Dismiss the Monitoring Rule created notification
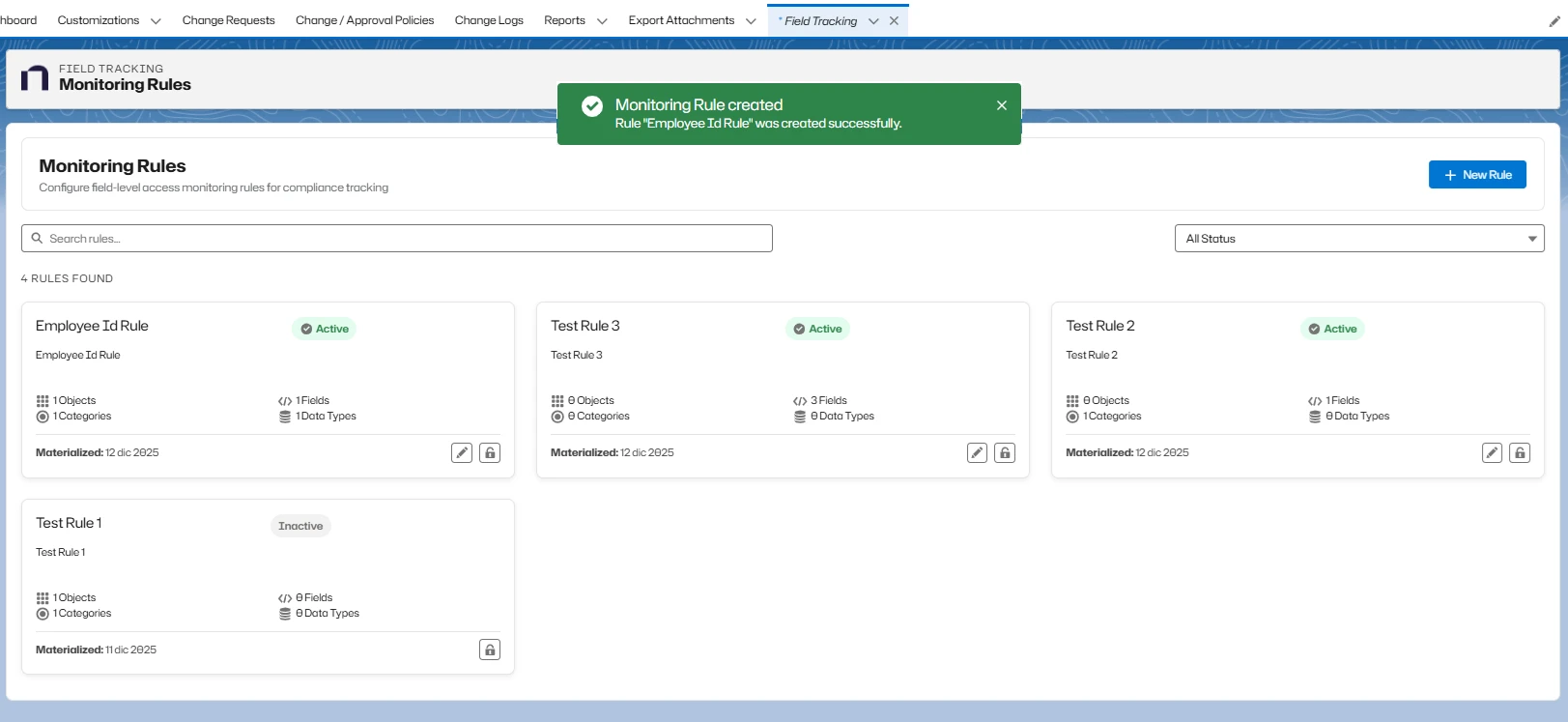This screenshot has width=1568, height=722. (x=1002, y=105)
